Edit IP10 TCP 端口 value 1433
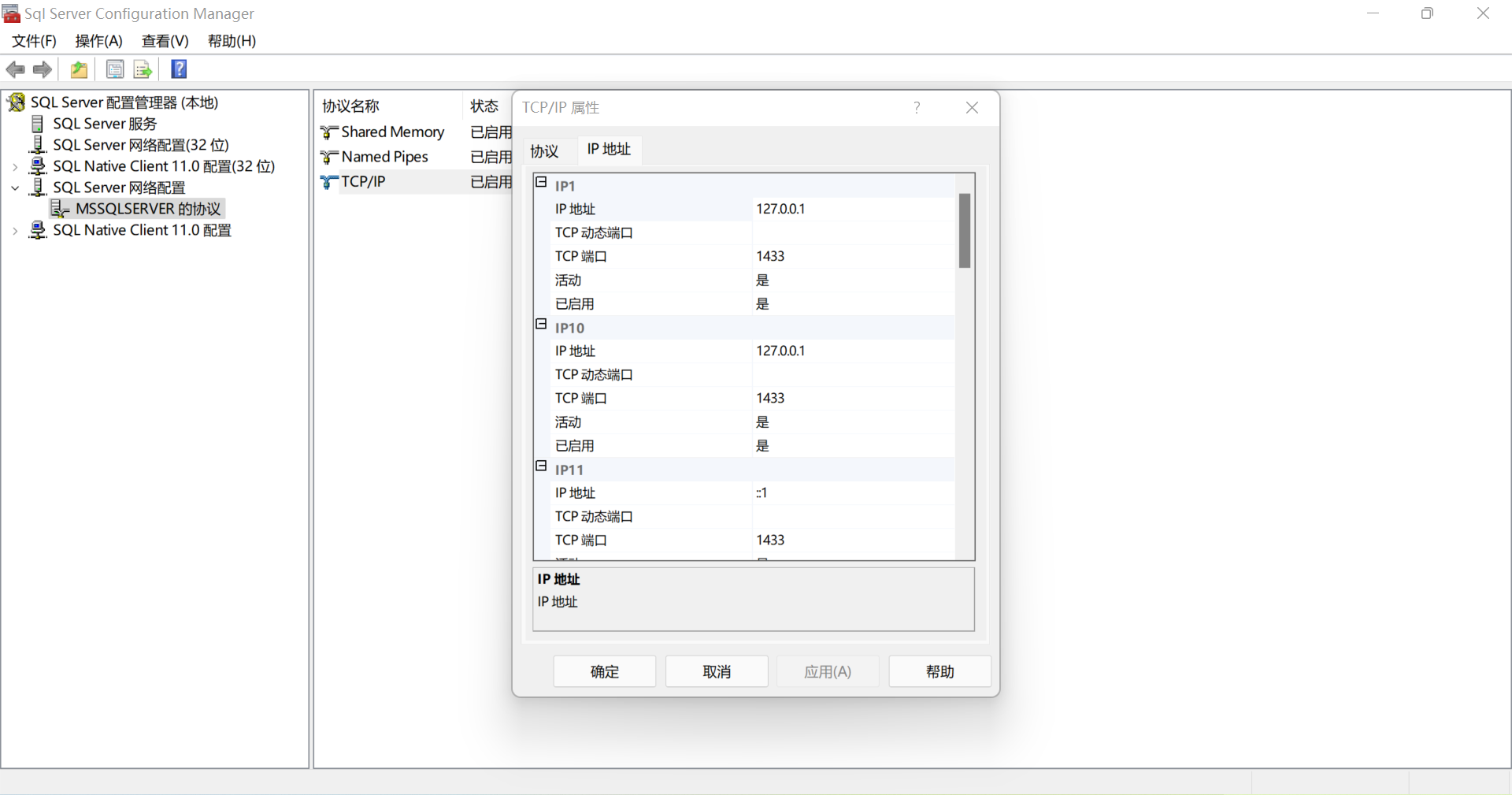 pos(854,398)
